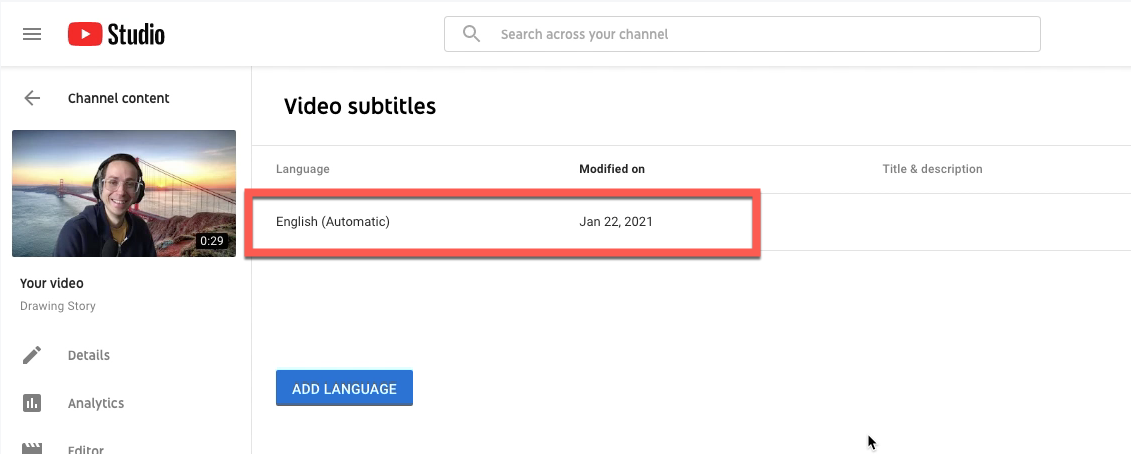Open the hamburger navigation menu
Image resolution: width=1131 pixels, height=454 pixels.
pos(32,34)
